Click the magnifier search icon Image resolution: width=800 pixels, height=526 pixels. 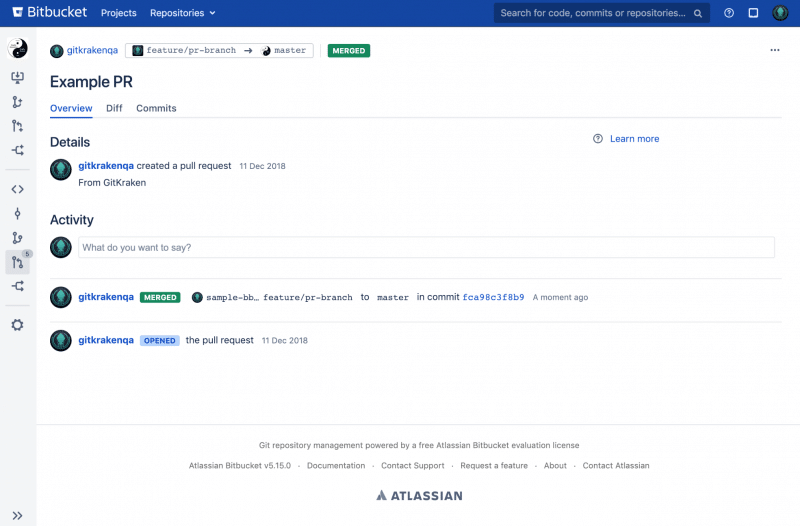pos(697,13)
